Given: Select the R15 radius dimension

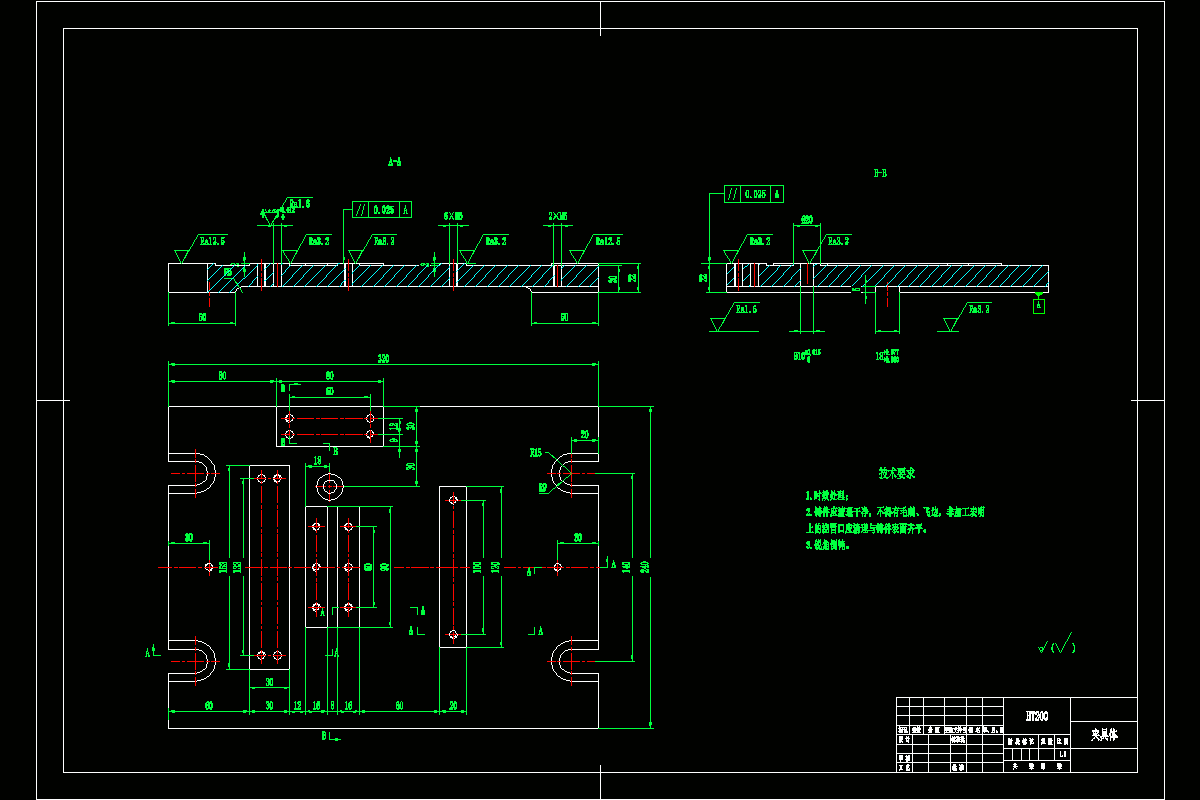Looking at the screenshot, I should [536, 453].
